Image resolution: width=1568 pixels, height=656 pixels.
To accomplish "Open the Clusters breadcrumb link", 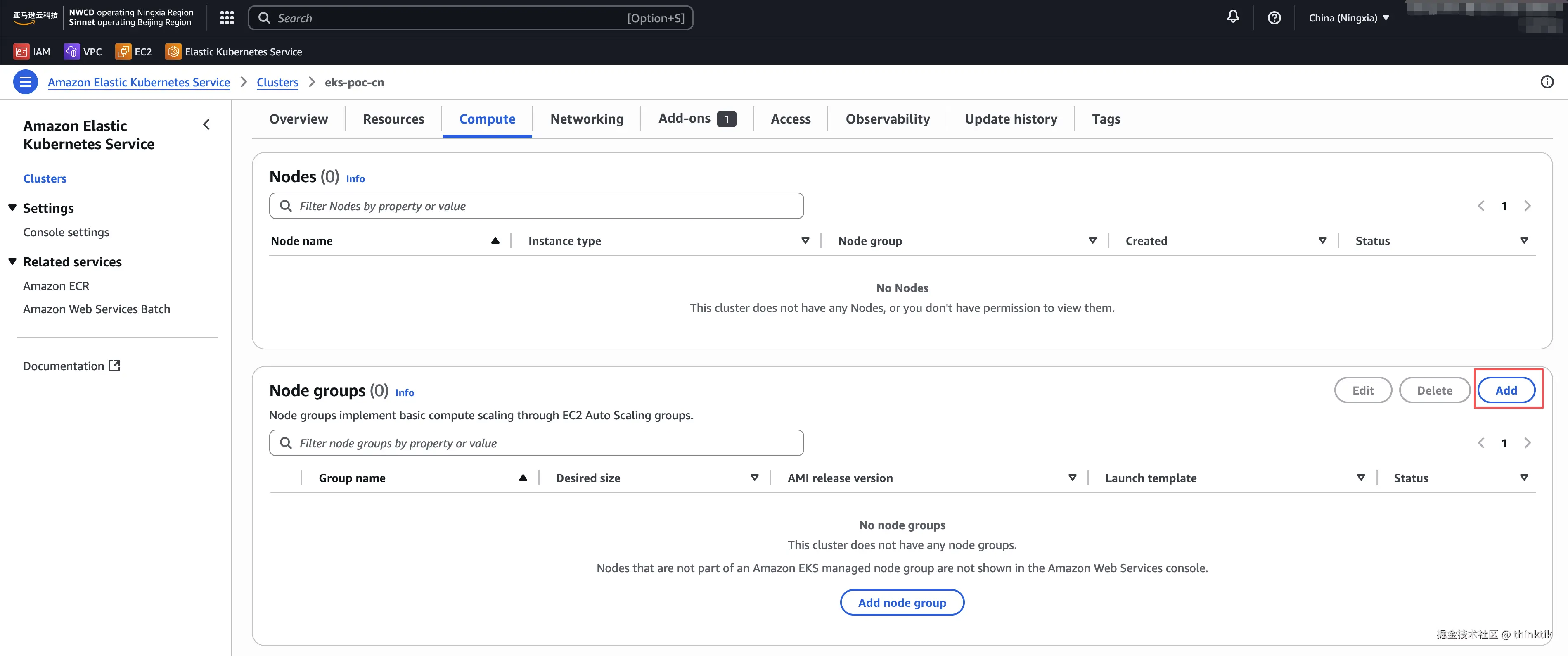I will pyautogui.click(x=277, y=82).
